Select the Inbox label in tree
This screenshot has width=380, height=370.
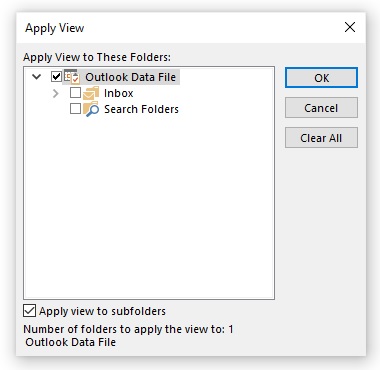pyautogui.click(x=118, y=93)
